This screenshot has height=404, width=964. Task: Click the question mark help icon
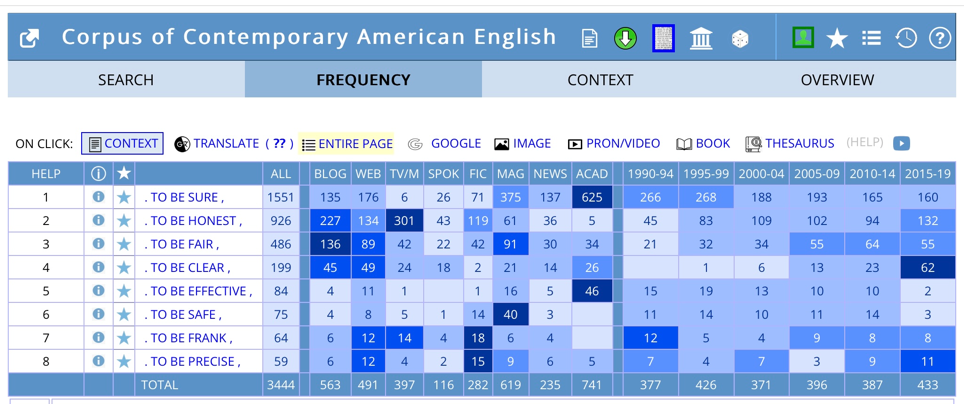coord(939,39)
